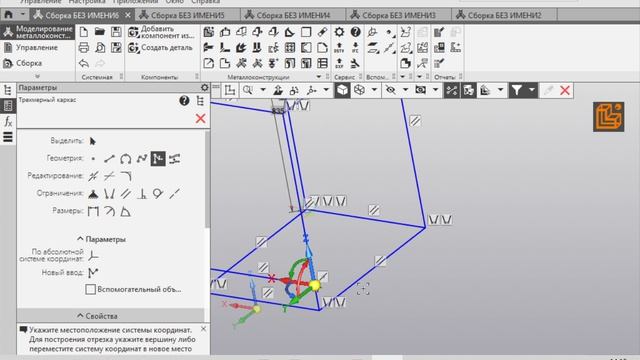The height and width of the screenshot is (360, 640).
Task: Open the fx variables panel in the sidebar
Action: tap(8, 122)
